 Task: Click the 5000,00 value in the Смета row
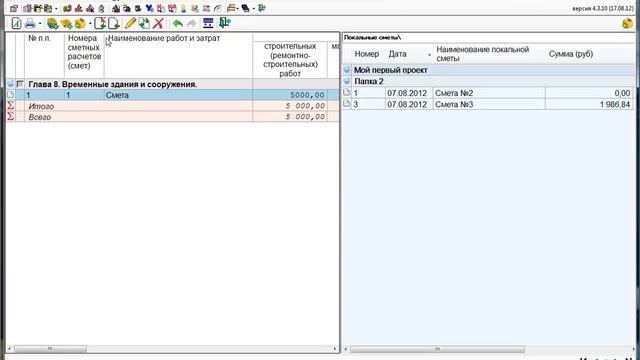[307, 95]
